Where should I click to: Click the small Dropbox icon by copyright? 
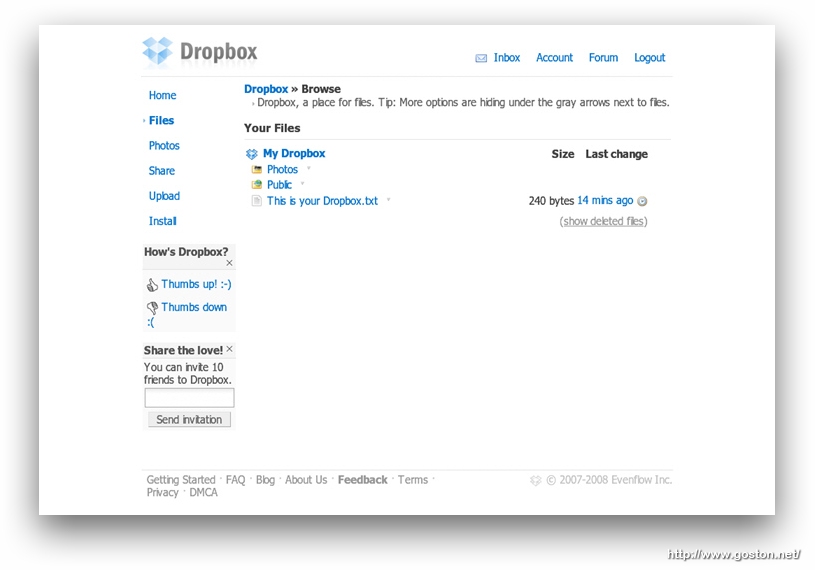(535, 481)
